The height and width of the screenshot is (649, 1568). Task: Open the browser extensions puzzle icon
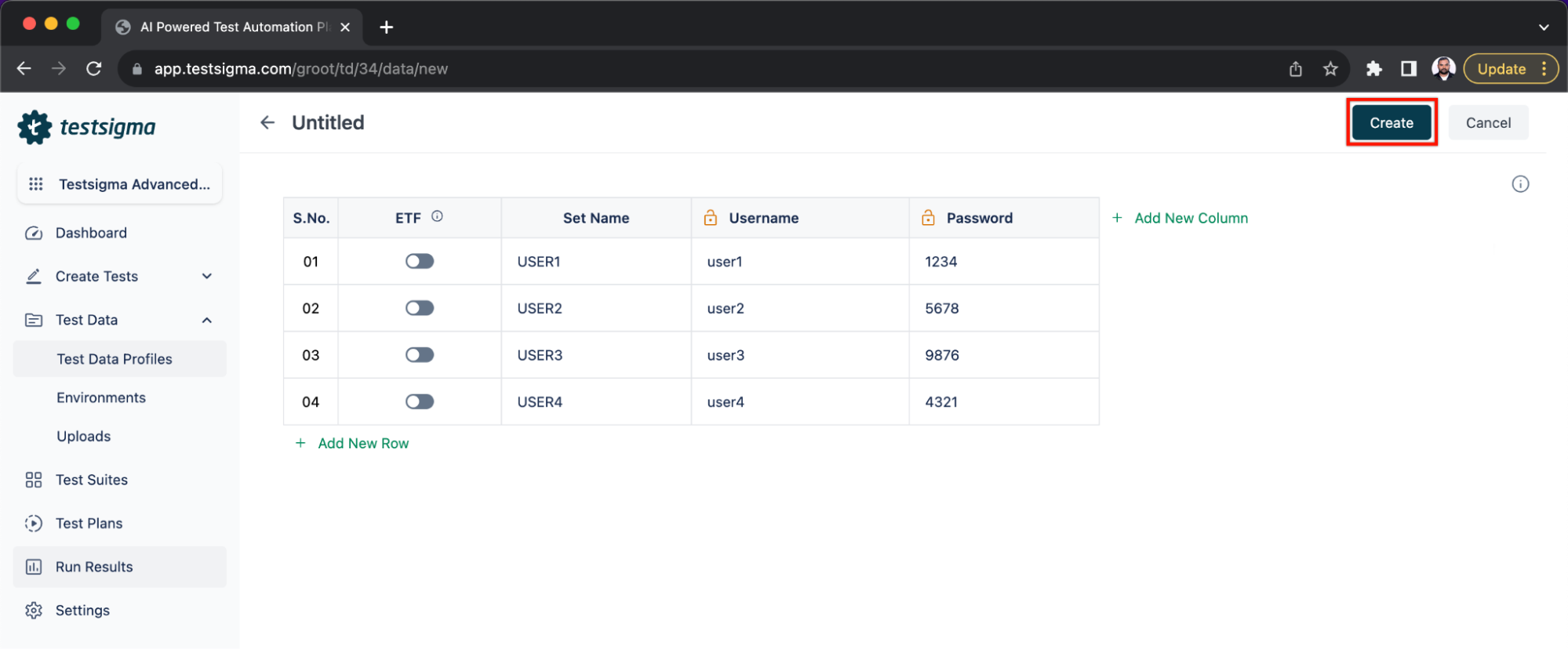(1373, 69)
